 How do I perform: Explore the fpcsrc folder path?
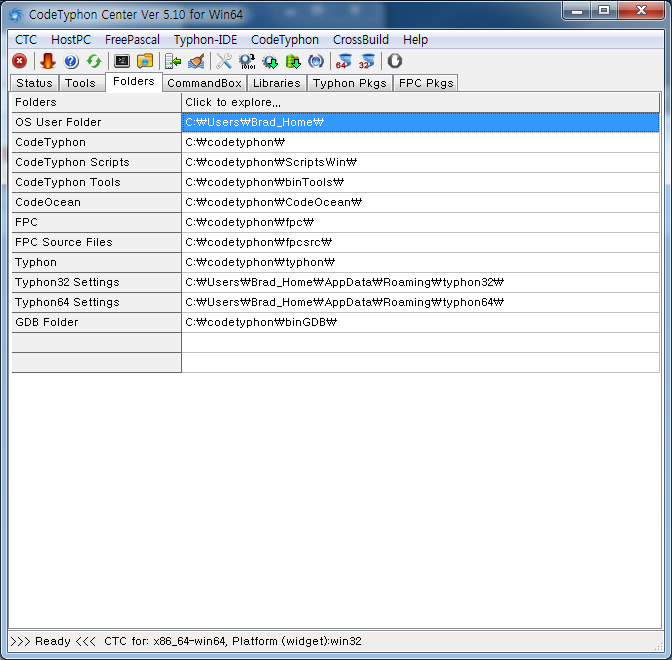click(420, 243)
